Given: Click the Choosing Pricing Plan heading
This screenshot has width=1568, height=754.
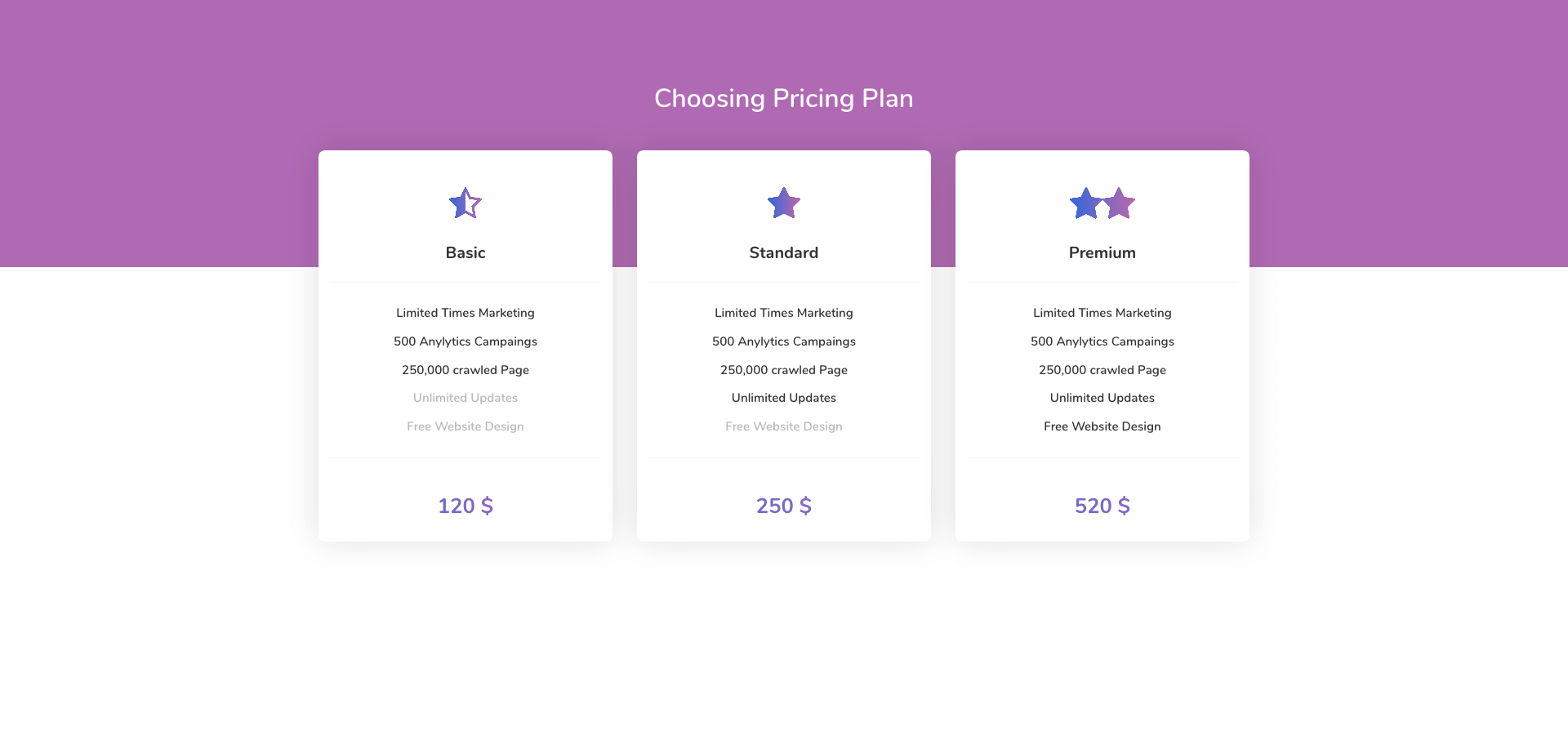Looking at the screenshot, I should point(784,99).
